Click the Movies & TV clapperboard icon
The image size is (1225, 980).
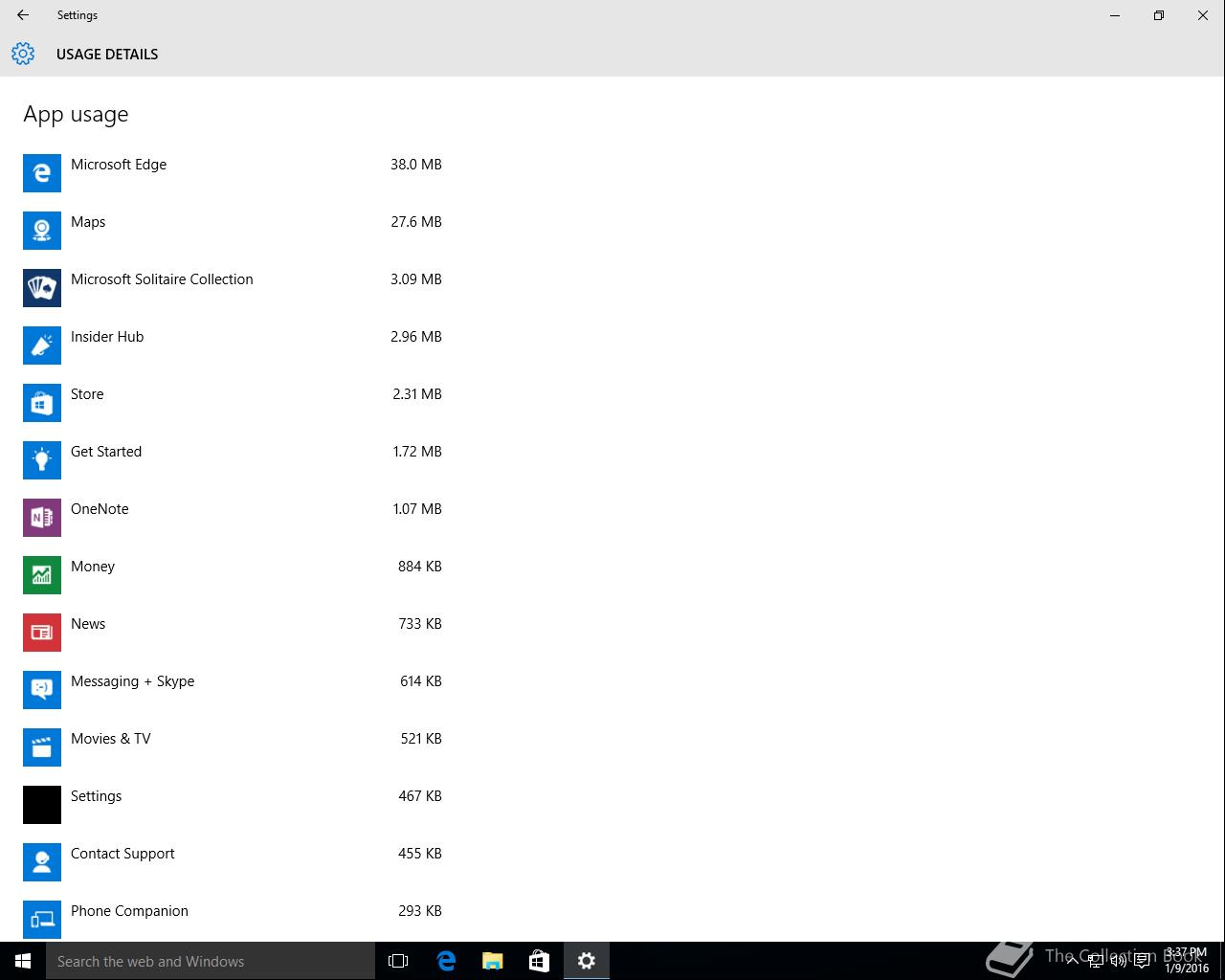pos(42,747)
